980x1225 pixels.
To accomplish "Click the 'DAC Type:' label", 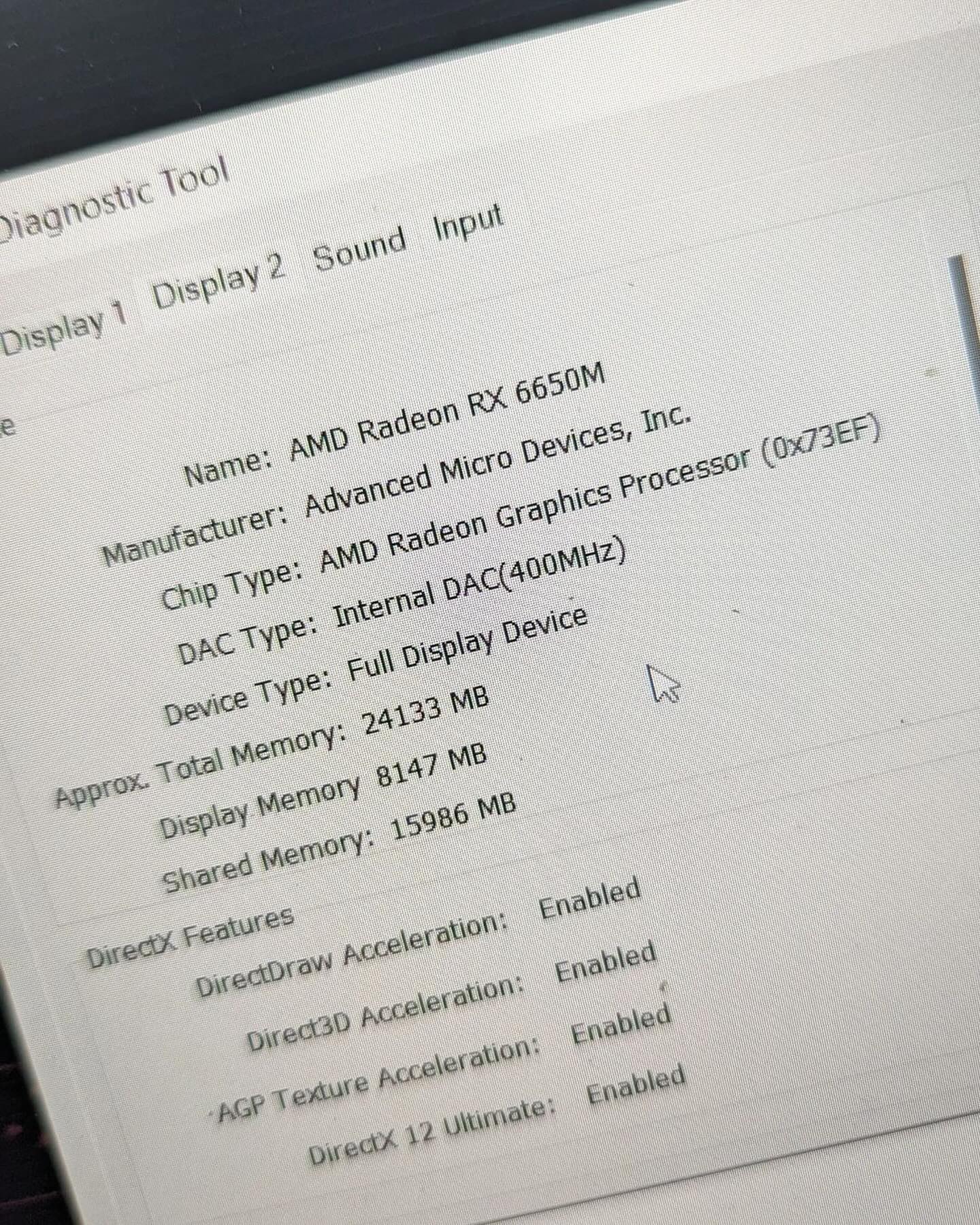I will coord(247,641).
